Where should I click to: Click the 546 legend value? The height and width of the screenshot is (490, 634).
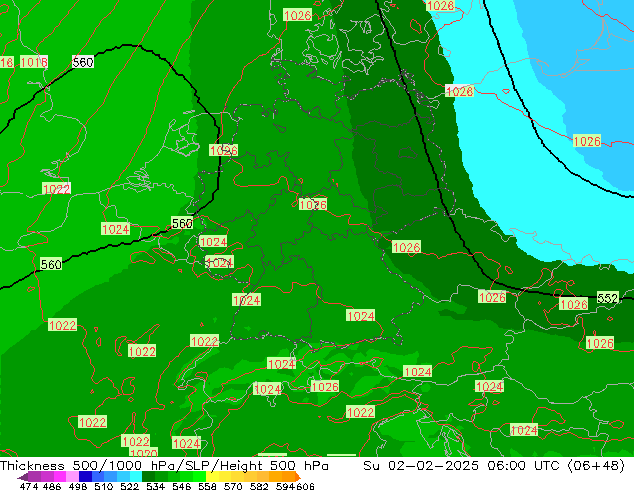point(181,486)
